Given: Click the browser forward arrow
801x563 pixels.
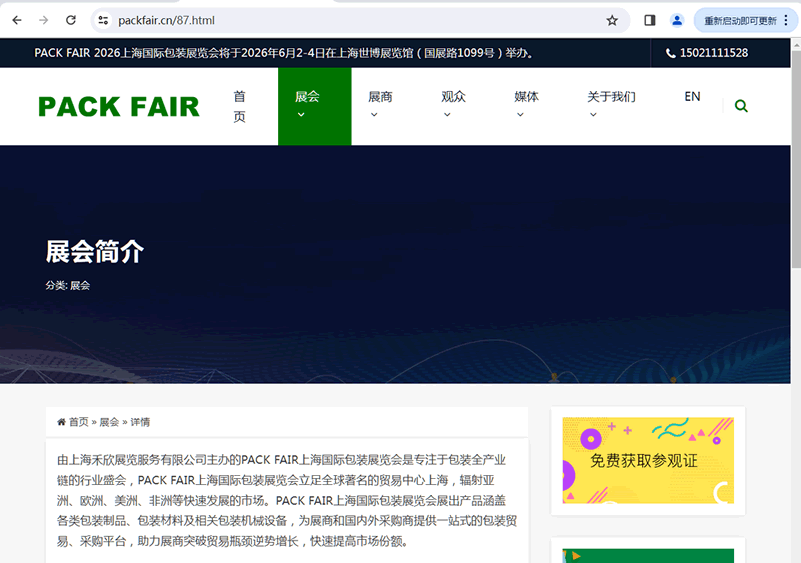Looking at the screenshot, I should point(43,20).
